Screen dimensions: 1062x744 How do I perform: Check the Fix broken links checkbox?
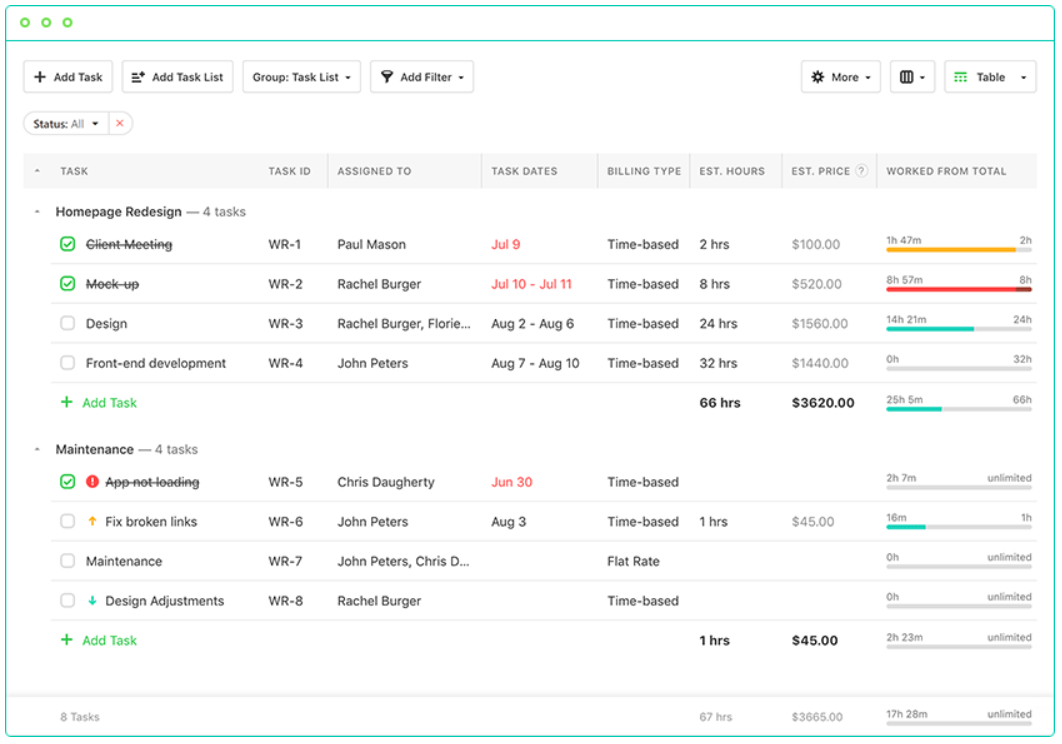(68, 521)
